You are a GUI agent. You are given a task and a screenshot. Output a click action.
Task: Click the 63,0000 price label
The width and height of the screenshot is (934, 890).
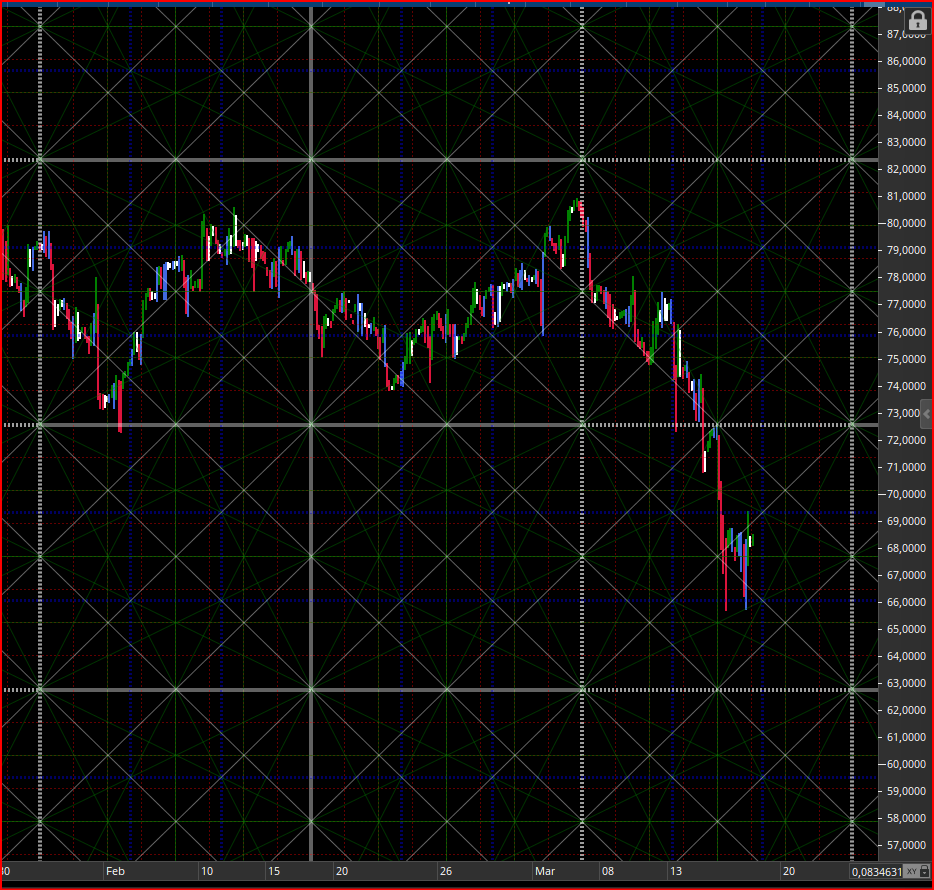click(906, 683)
